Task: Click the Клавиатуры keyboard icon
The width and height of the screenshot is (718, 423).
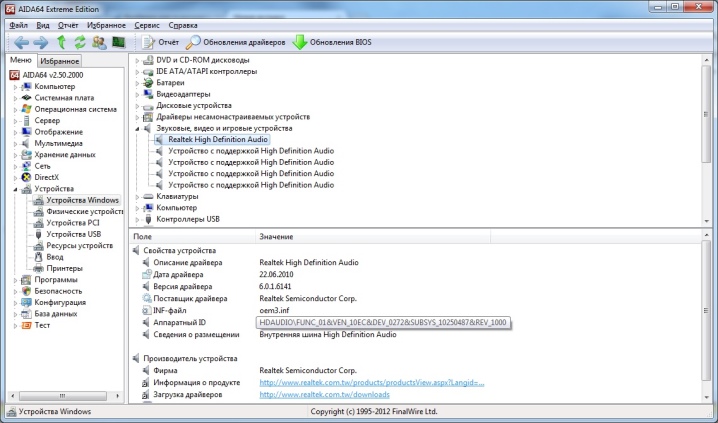Action: (x=148, y=197)
